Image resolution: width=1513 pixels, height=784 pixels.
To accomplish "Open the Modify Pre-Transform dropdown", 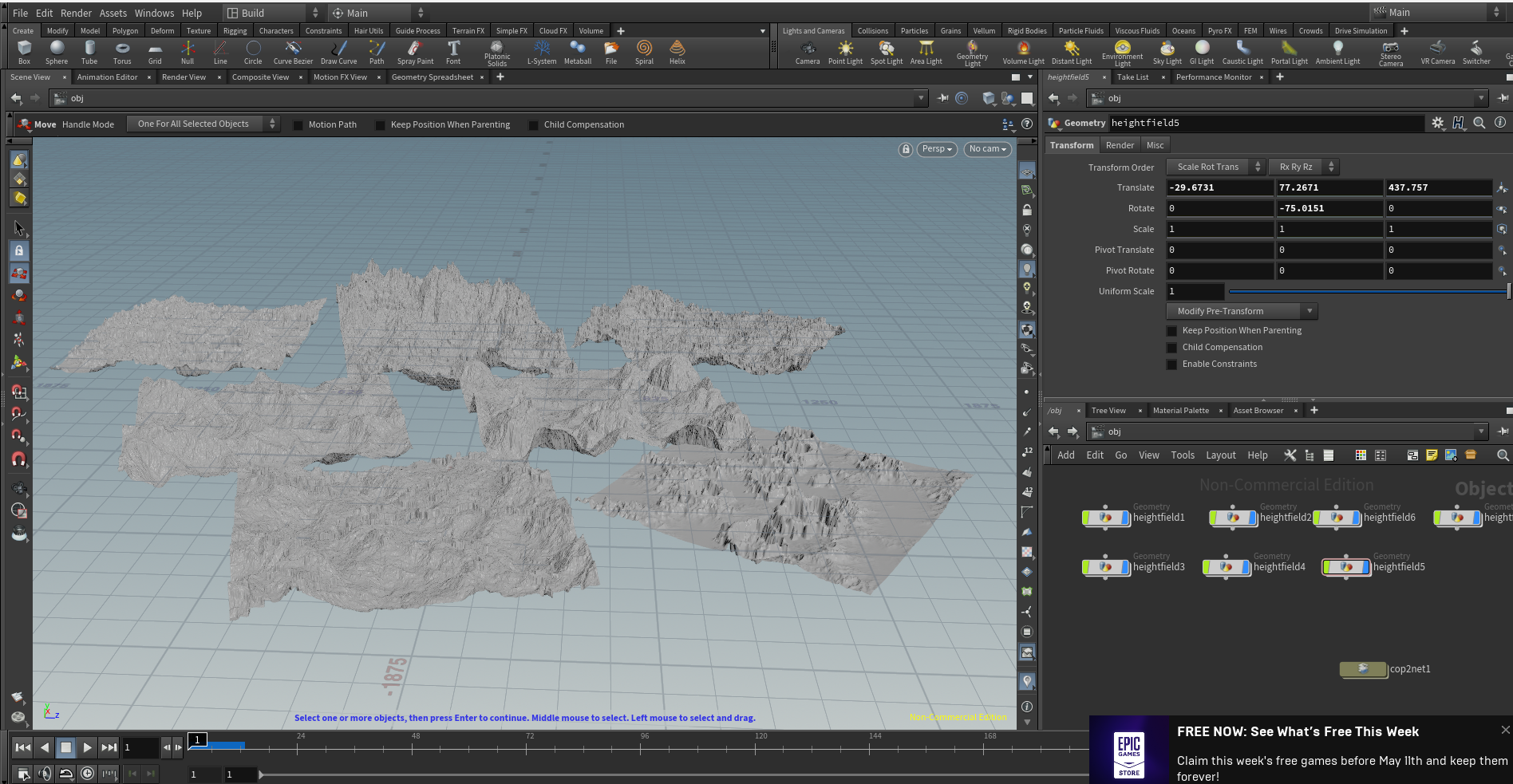I will point(1242,311).
